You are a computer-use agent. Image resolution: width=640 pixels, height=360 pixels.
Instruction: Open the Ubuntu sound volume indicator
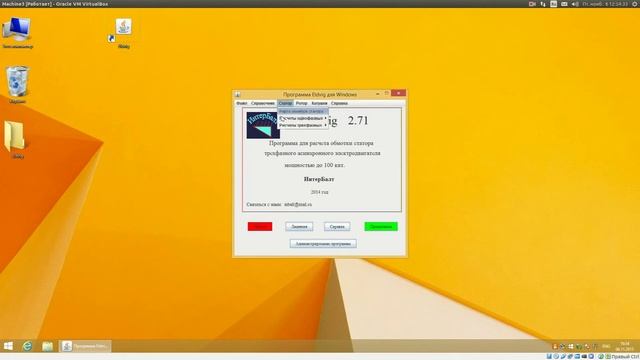575,4
